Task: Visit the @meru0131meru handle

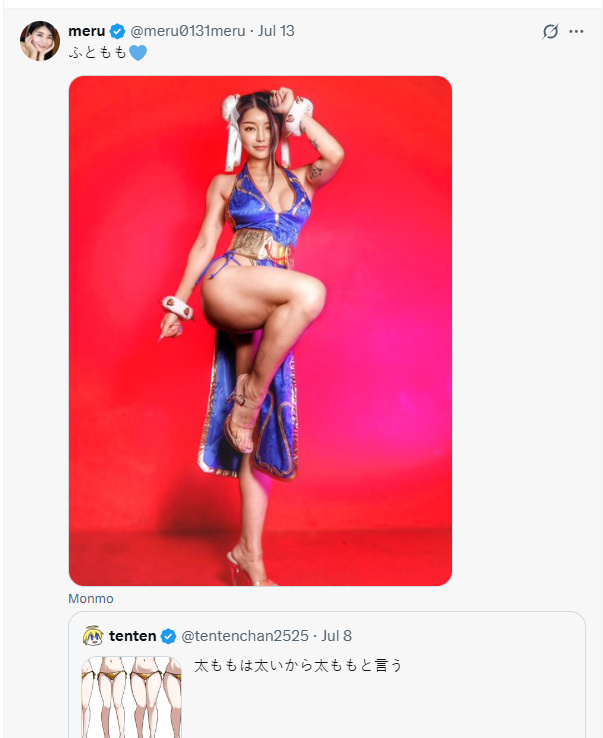Action: [x=187, y=31]
